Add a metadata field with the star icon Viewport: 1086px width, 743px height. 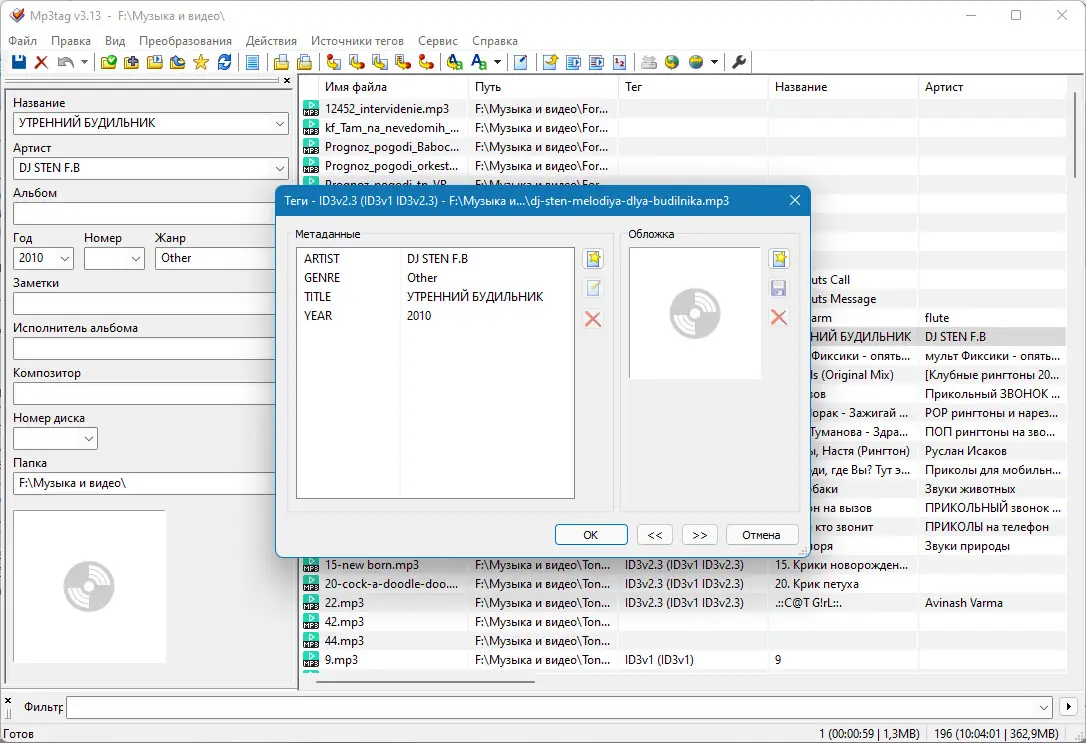click(x=594, y=259)
